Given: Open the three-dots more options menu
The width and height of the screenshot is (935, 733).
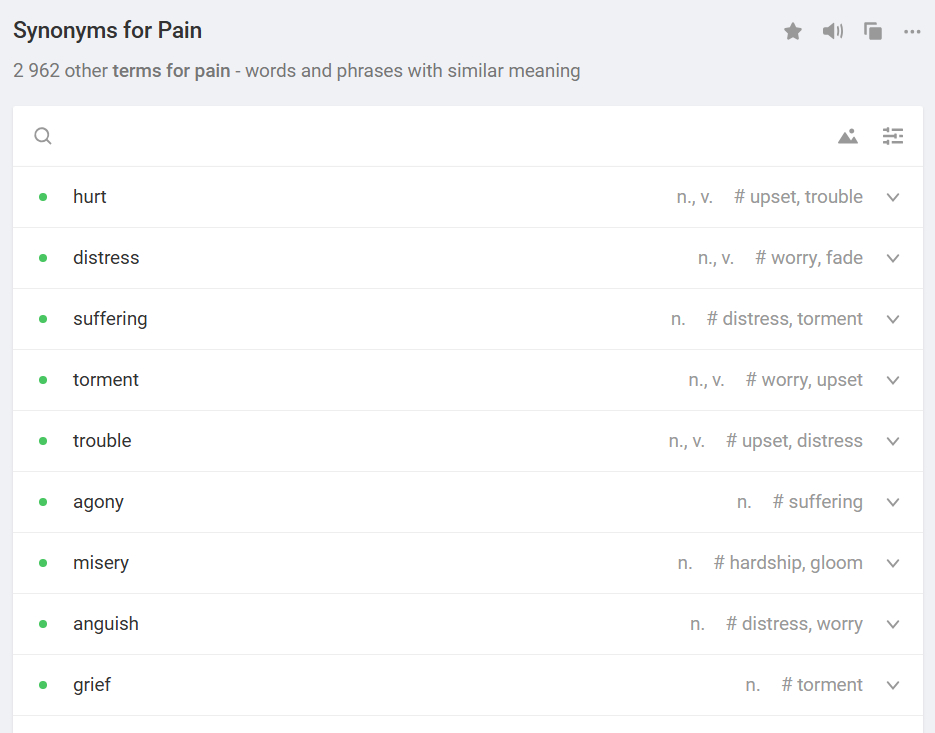Looking at the screenshot, I should click(912, 32).
